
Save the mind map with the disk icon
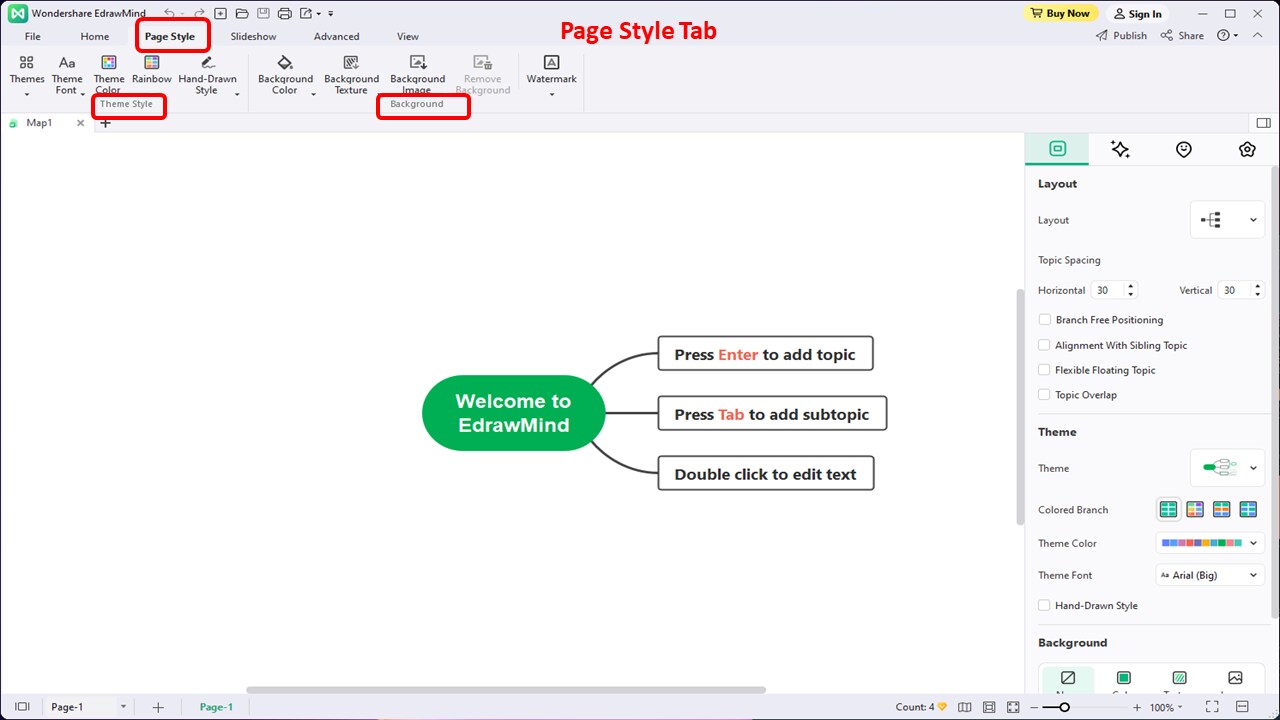tap(262, 14)
